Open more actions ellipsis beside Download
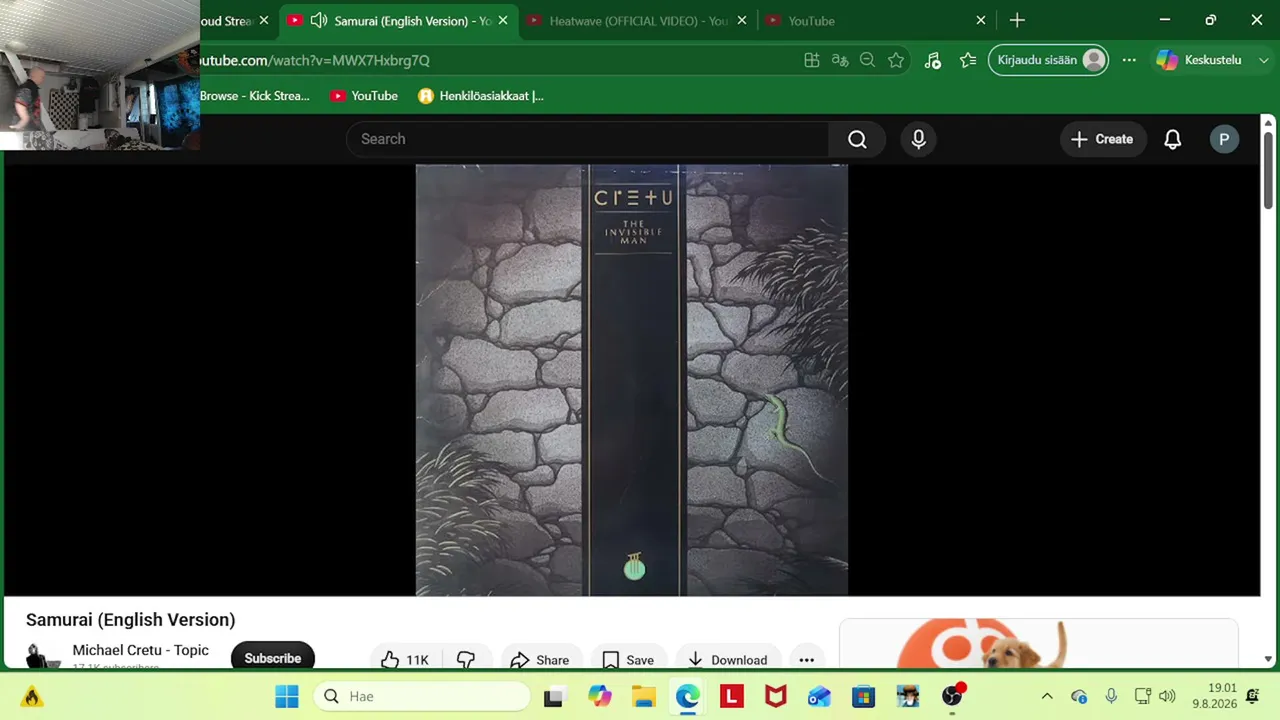The image size is (1280, 720). [x=806, y=659]
